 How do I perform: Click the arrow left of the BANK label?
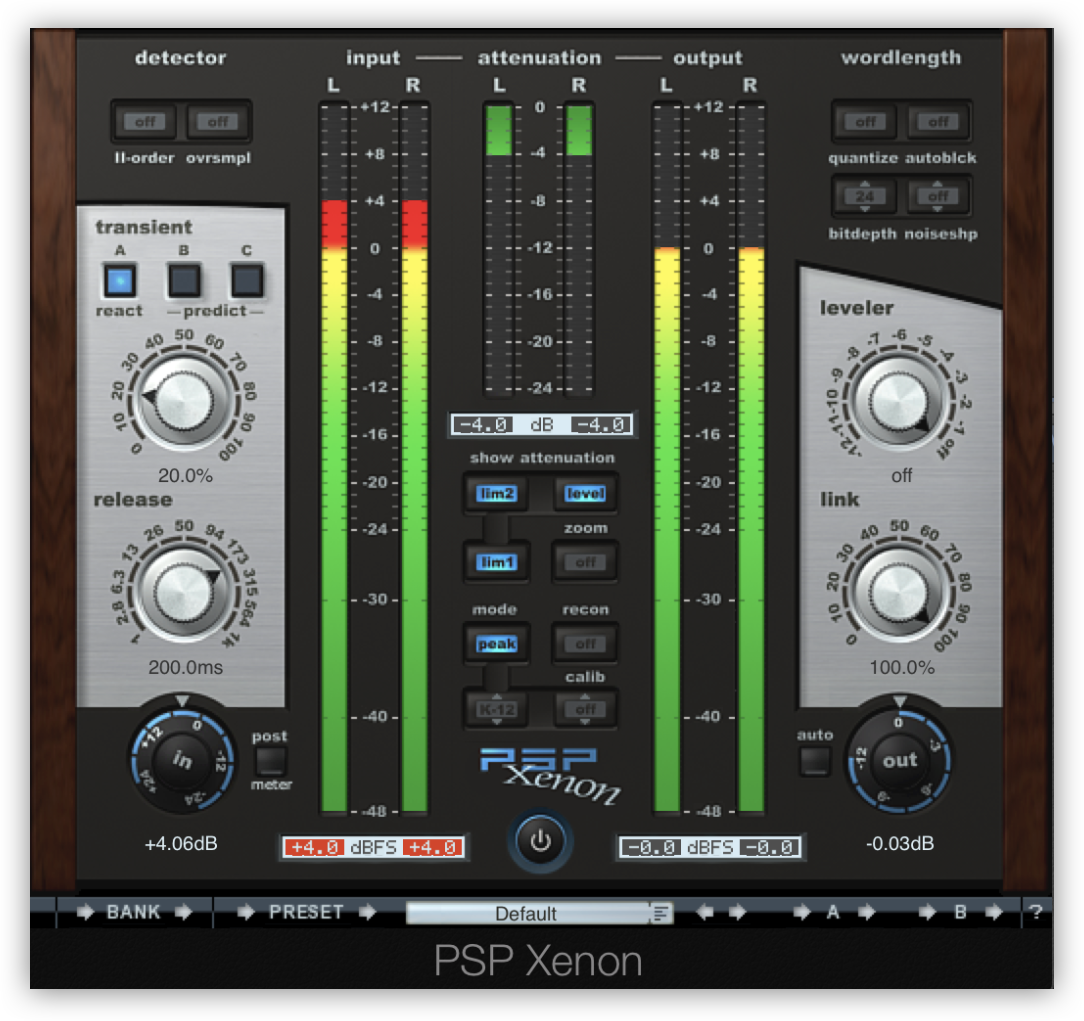point(85,912)
